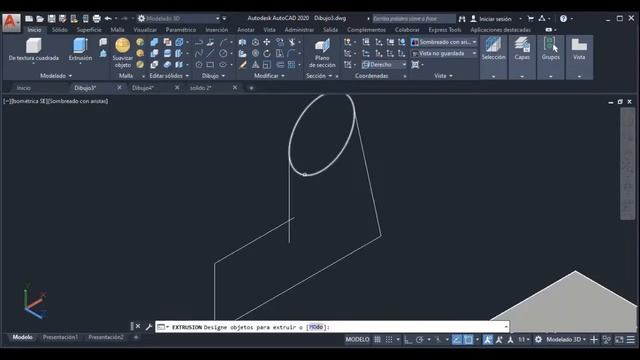Click the Save icon in quick access toolbar
640x360 pixels.
51,18
